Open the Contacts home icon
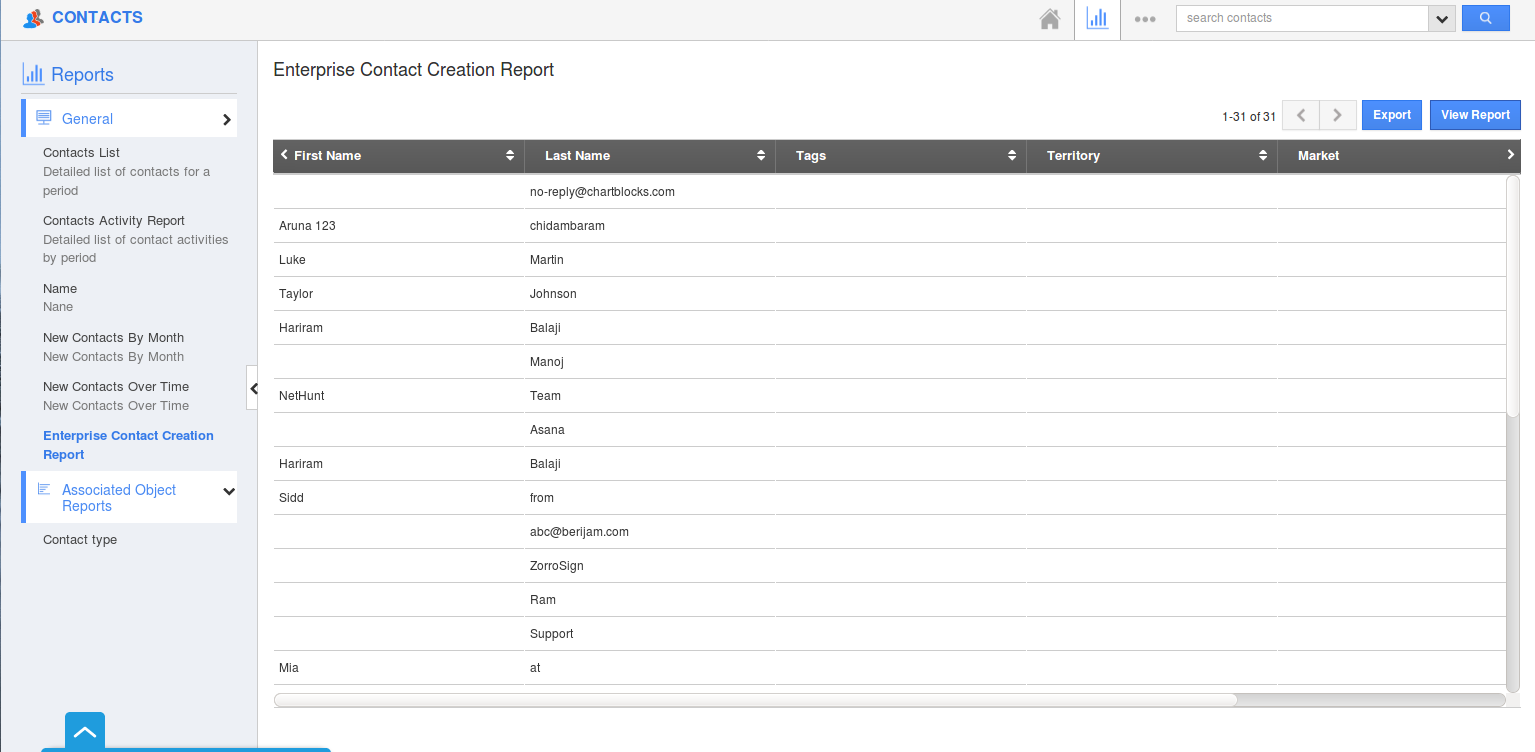This screenshot has width=1535, height=752. click(x=1049, y=18)
